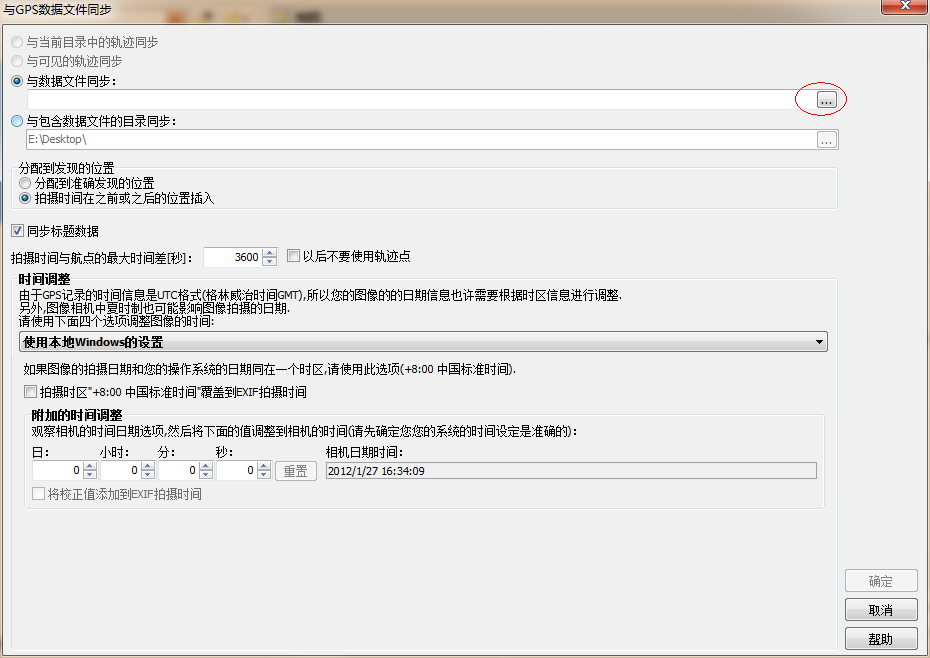Select '拍摄时间在之前或之后的位置插入' radio
Viewport: 930px width, 658px height.
click(25, 198)
